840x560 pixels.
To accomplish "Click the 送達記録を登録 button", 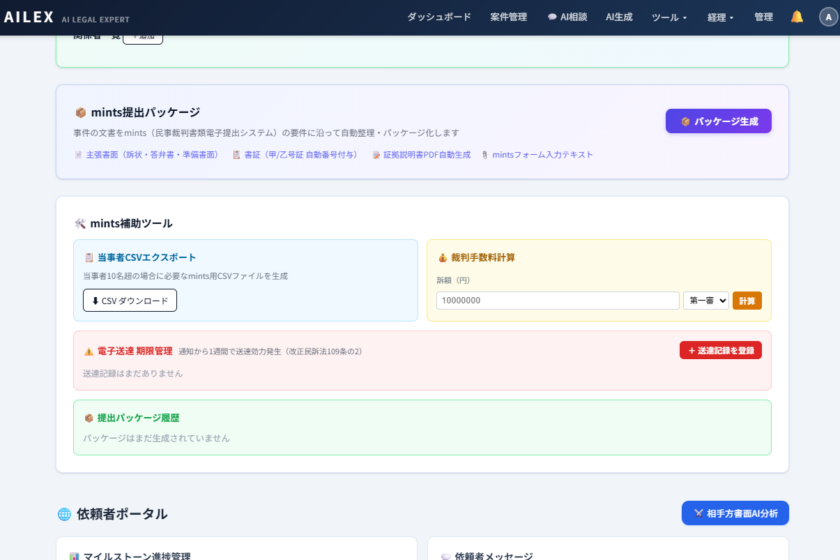I will (x=720, y=350).
